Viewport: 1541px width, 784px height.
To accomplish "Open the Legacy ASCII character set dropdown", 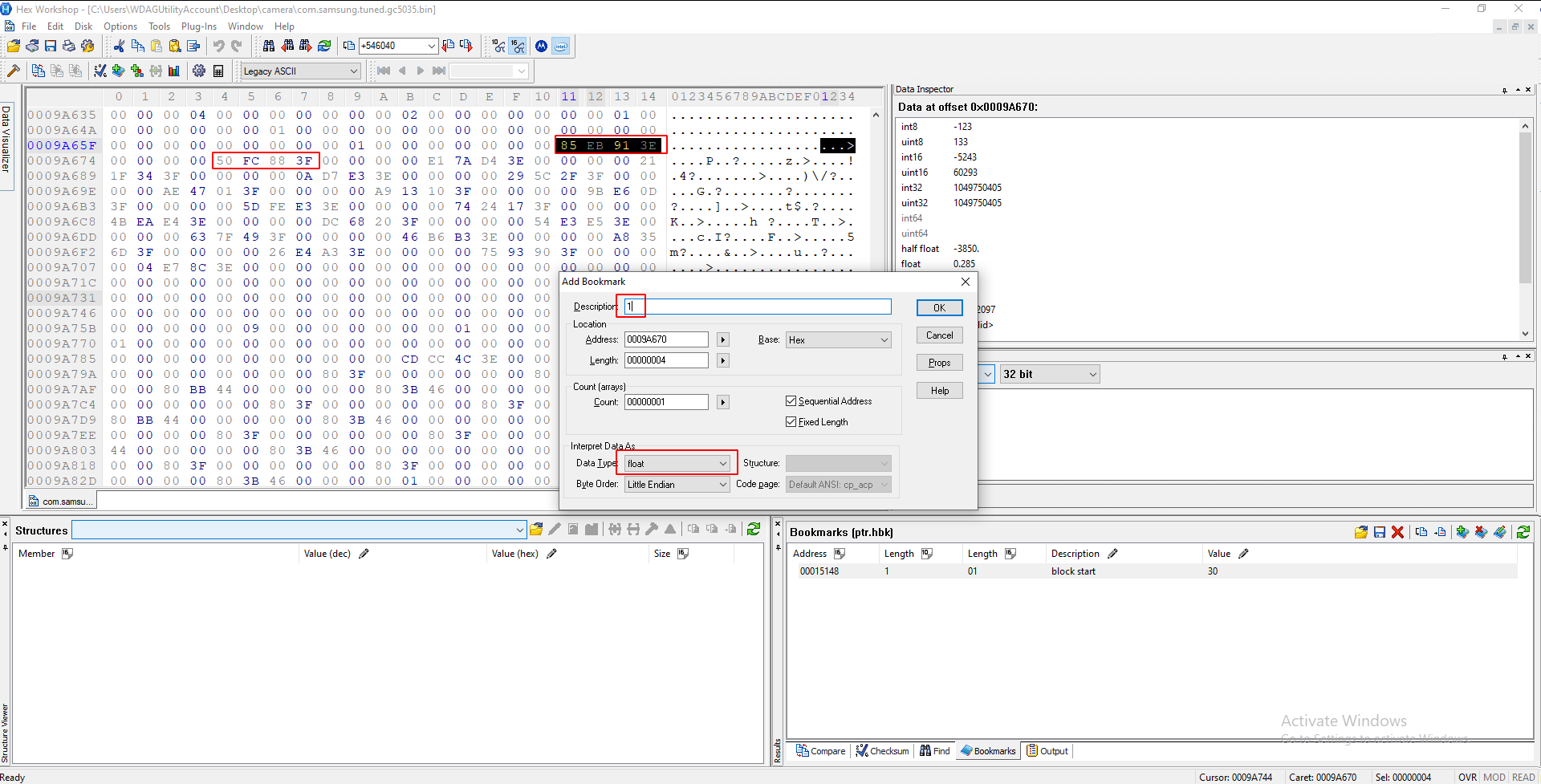I will pyautogui.click(x=301, y=71).
